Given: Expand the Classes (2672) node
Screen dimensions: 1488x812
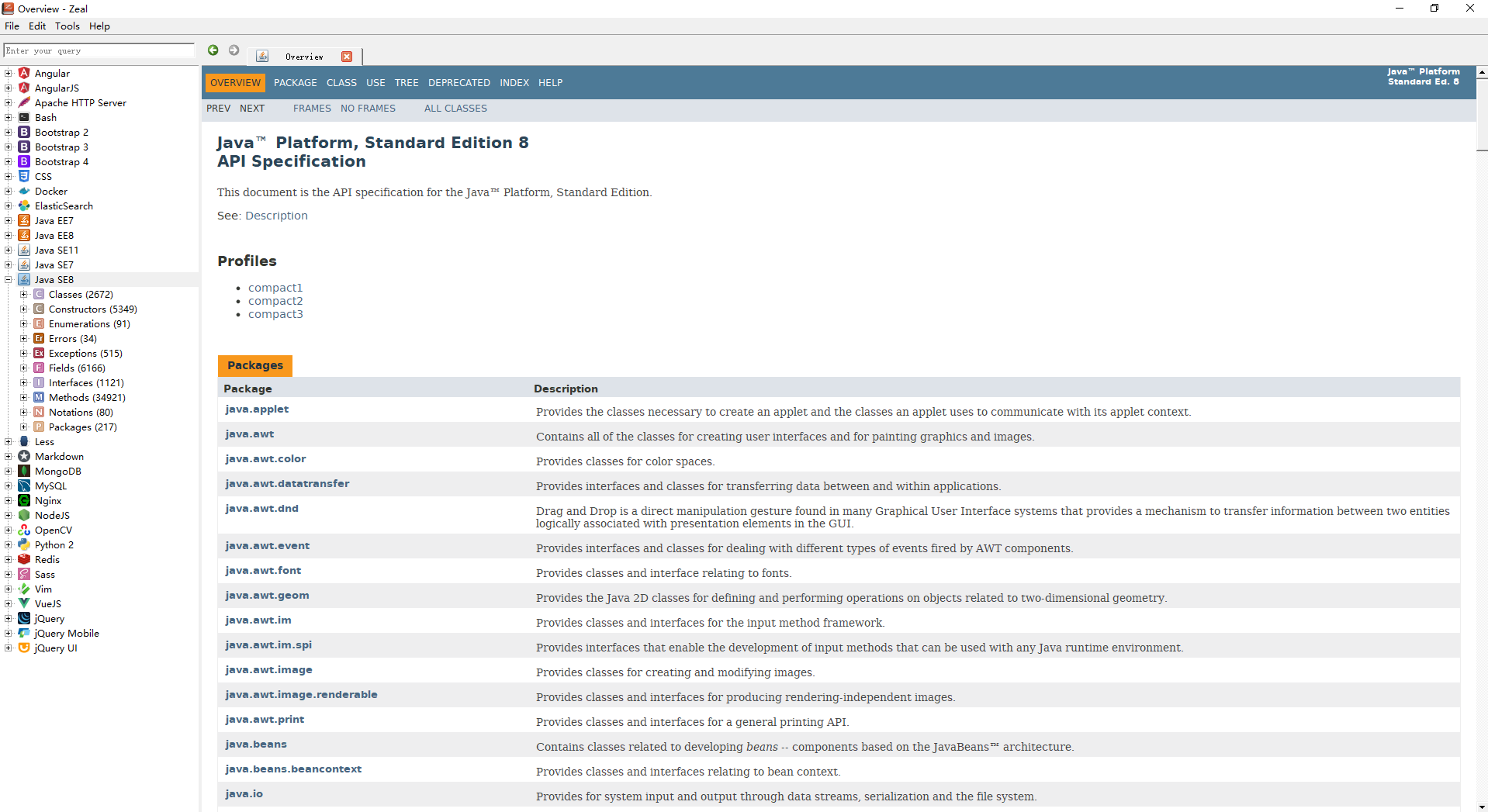Looking at the screenshot, I should 23,295.
